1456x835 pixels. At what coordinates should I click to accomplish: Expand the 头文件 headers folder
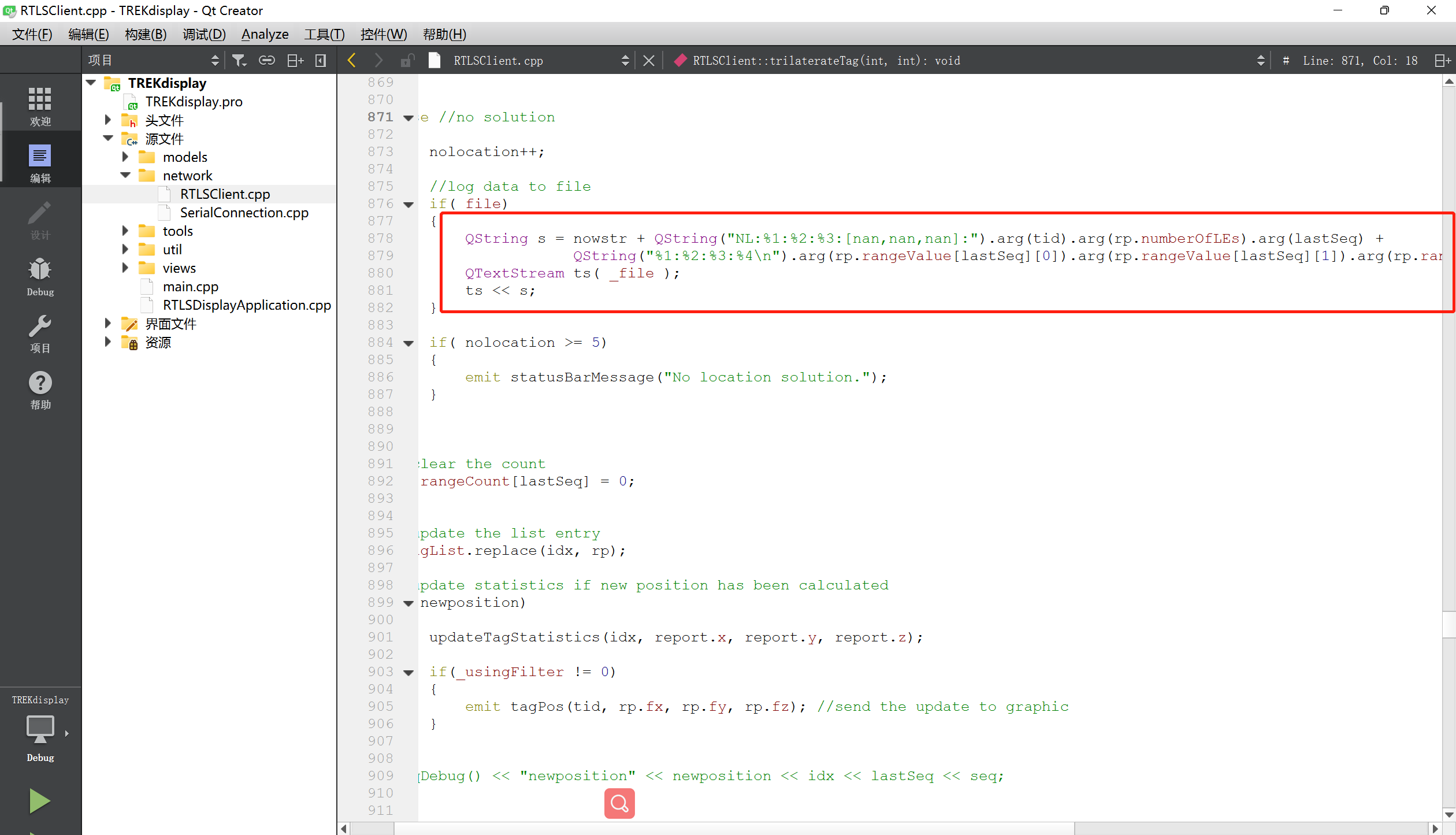tap(107, 120)
